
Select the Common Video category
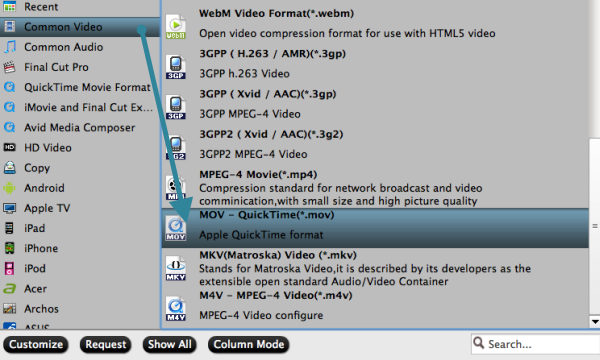coord(80,27)
